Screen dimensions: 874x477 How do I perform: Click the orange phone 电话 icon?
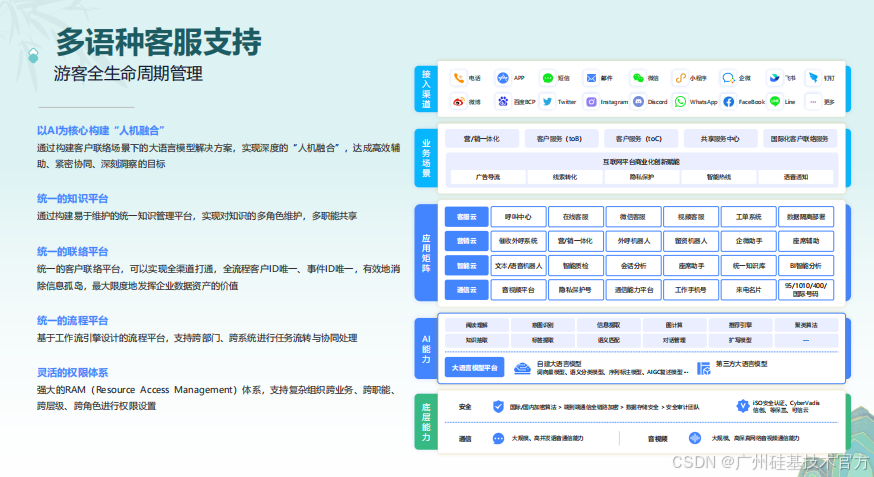coord(458,78)
